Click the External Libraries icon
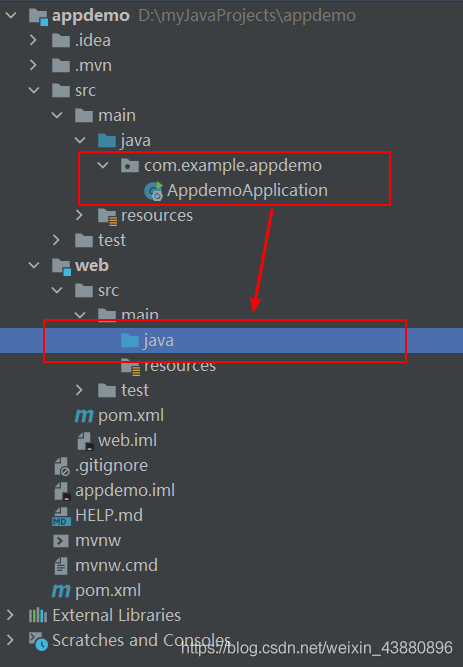463x667 pixels. pos(38,615)
